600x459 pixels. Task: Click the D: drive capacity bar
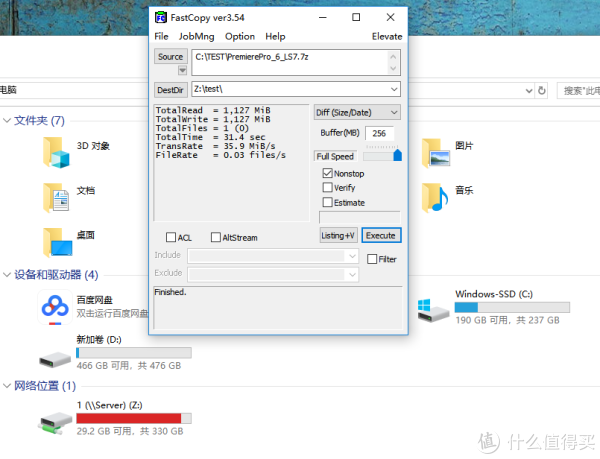(134, 353)
